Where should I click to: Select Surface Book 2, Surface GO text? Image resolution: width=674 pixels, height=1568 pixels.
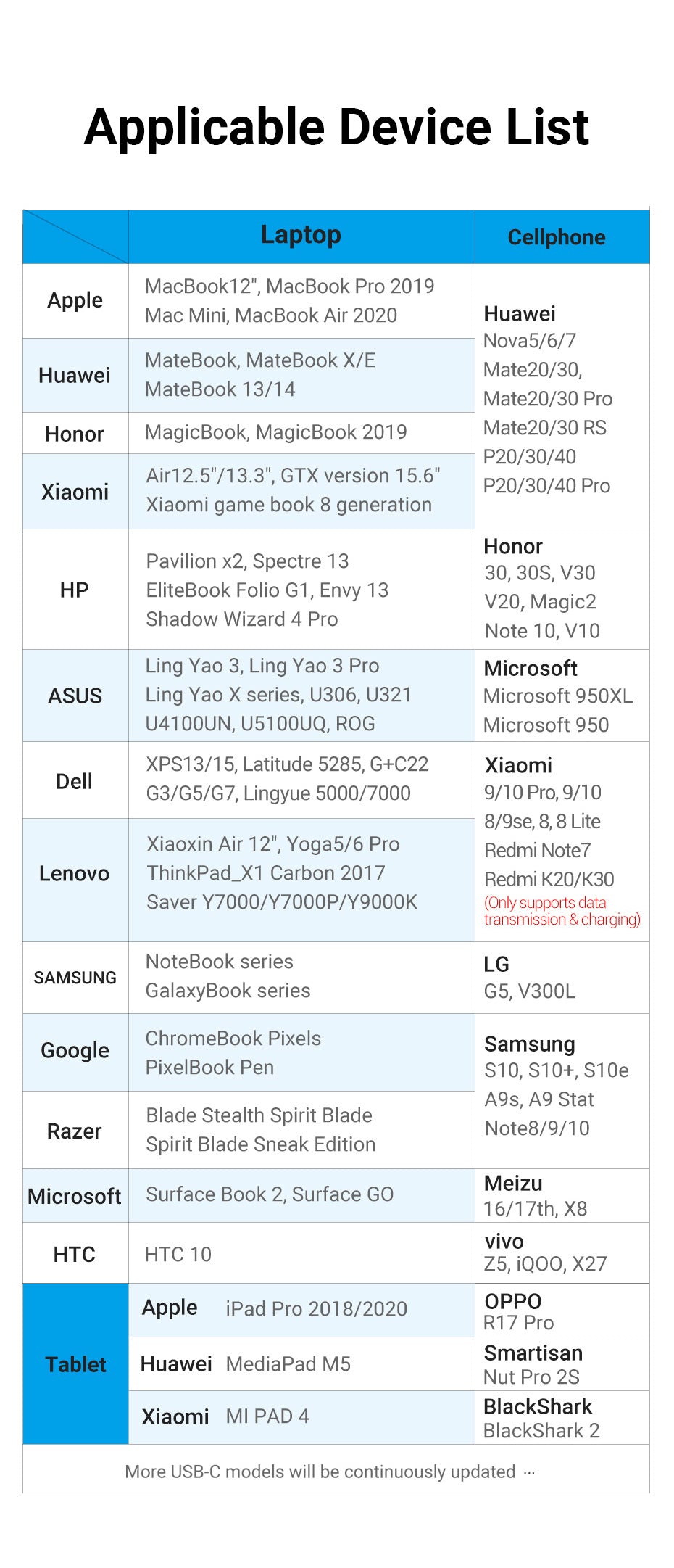(270, 1194)
